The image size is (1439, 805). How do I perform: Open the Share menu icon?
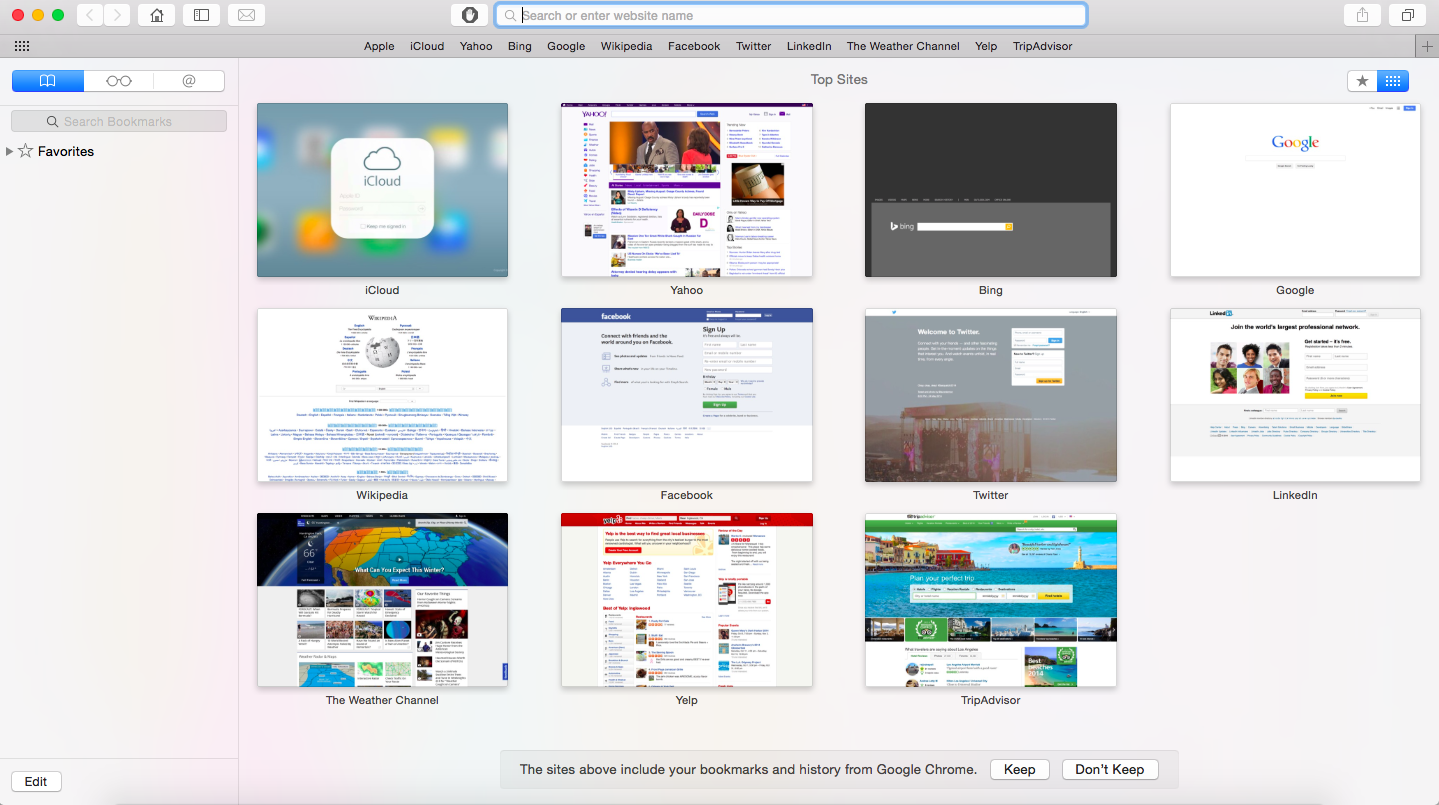pos(1362,15)
